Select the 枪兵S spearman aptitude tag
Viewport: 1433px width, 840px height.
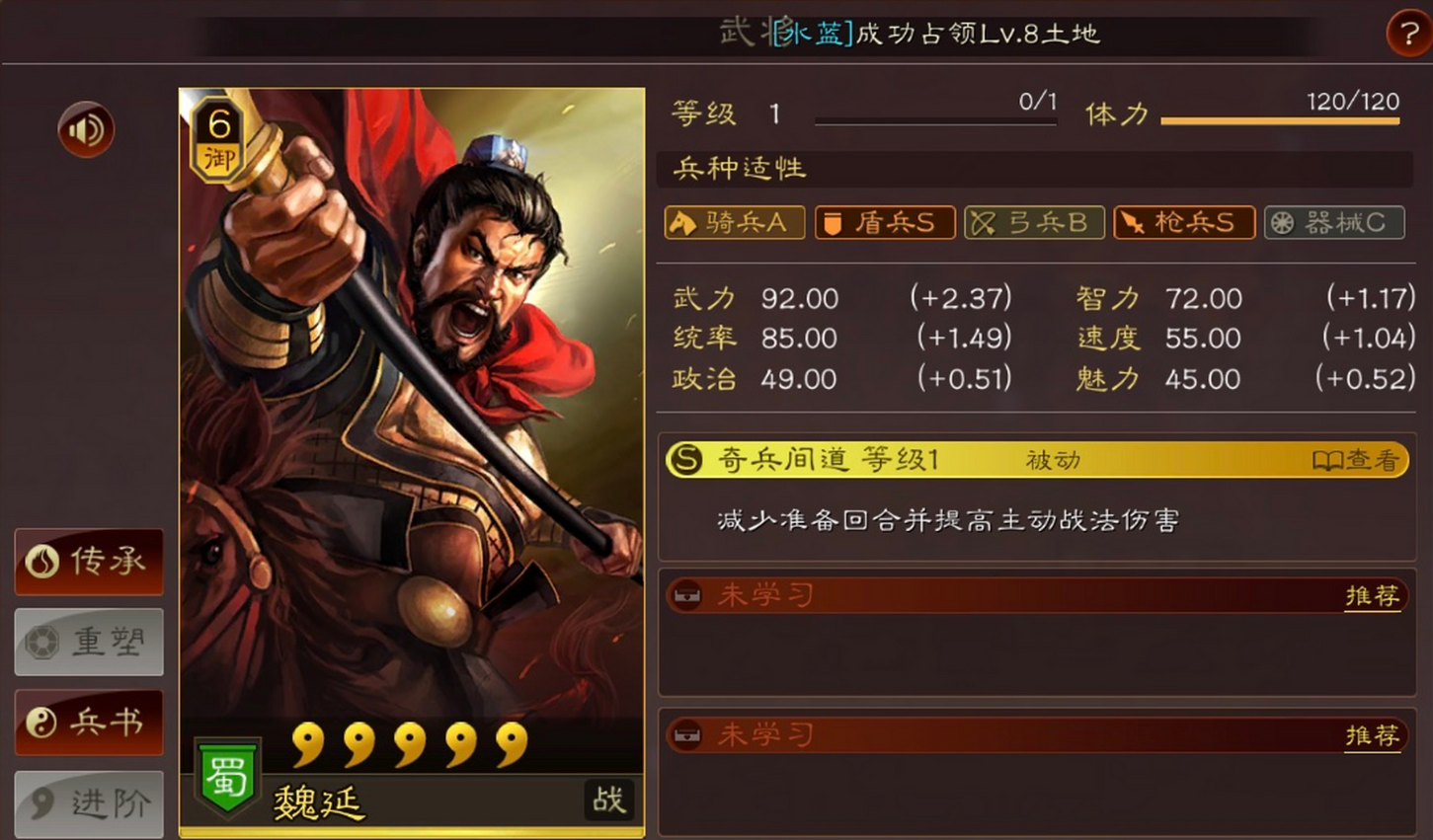click(1184, 222)
